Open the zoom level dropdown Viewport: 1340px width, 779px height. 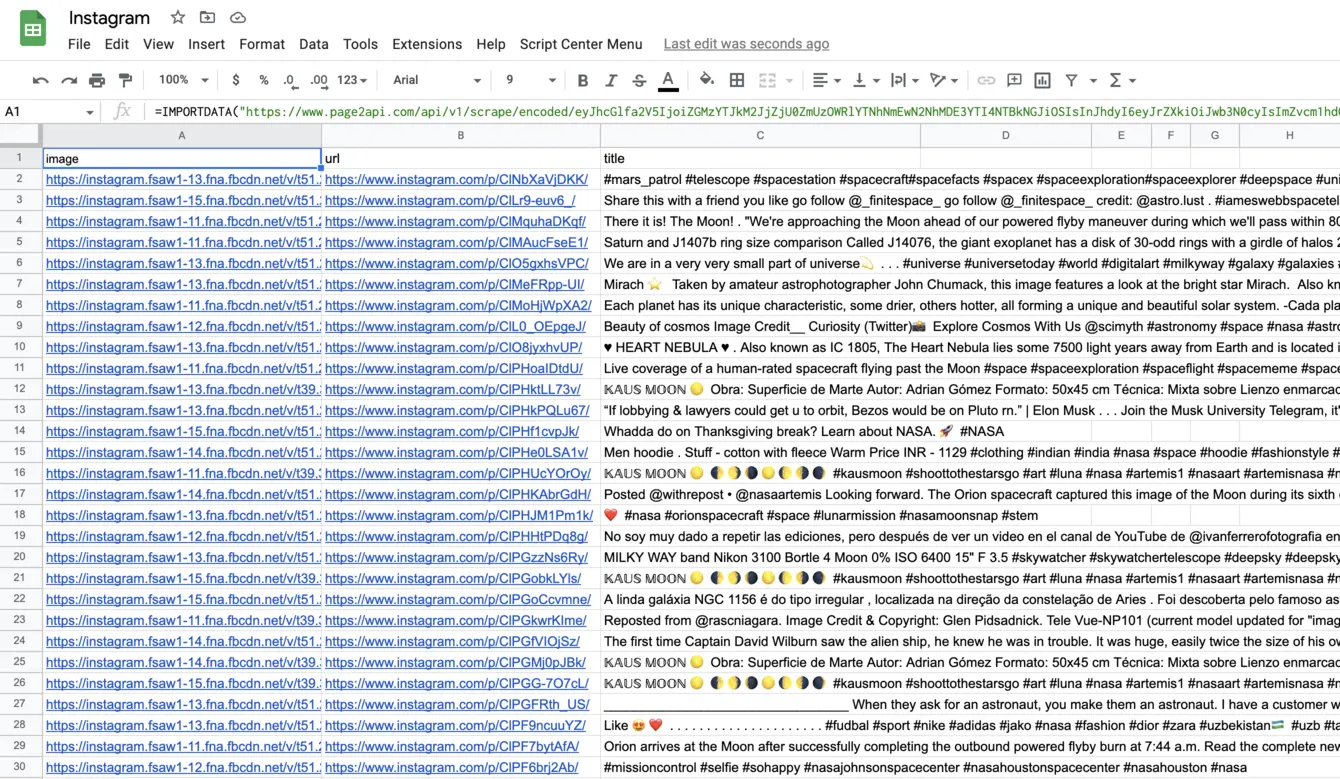[x=184, y=80]
